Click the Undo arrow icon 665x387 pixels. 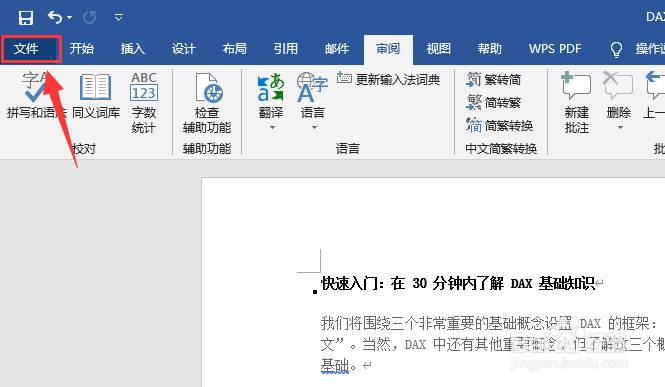55,17
